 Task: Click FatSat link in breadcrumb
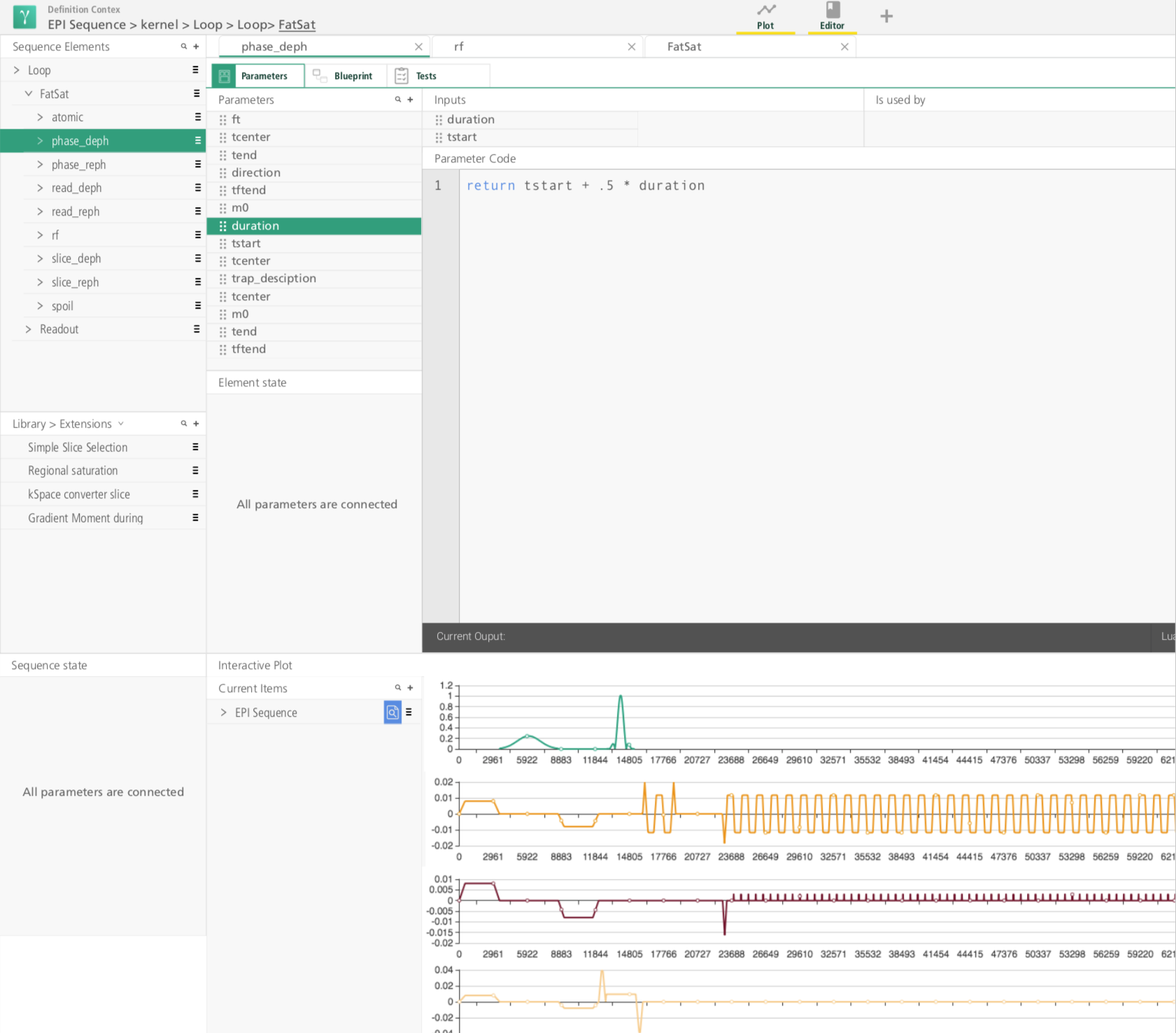coord(297,24)
